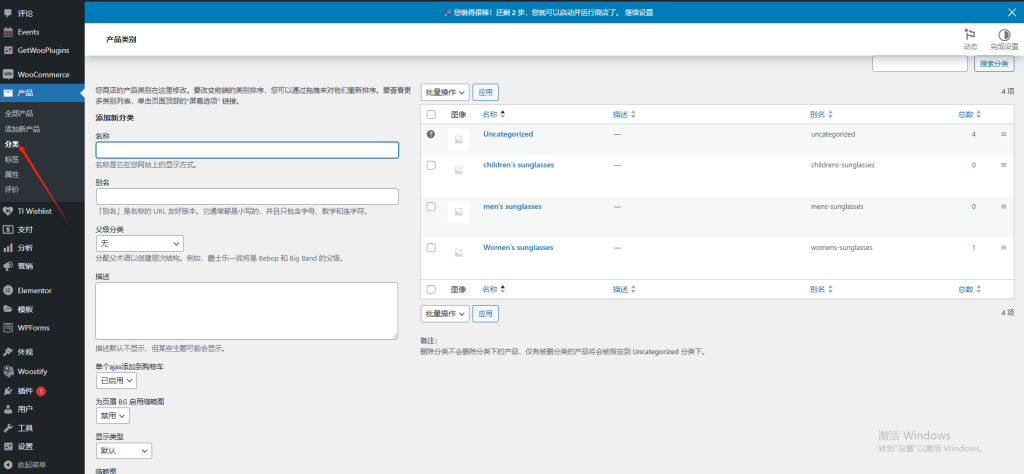Click the drag handle on men's sunglasses row
Screen dimensions: 1024x474
[1004, 206]
